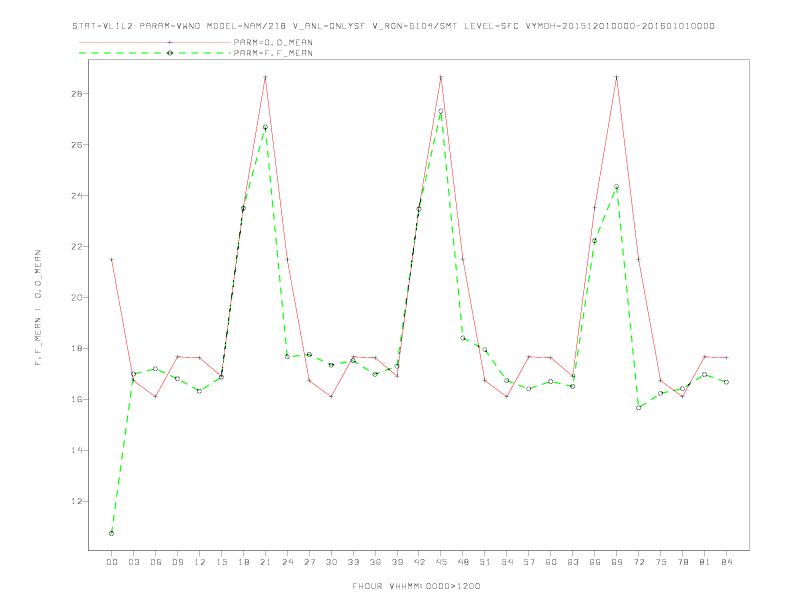
Task: Select green F.F_MEAN marker at forecast hour 00
Action: pos(112,533)
